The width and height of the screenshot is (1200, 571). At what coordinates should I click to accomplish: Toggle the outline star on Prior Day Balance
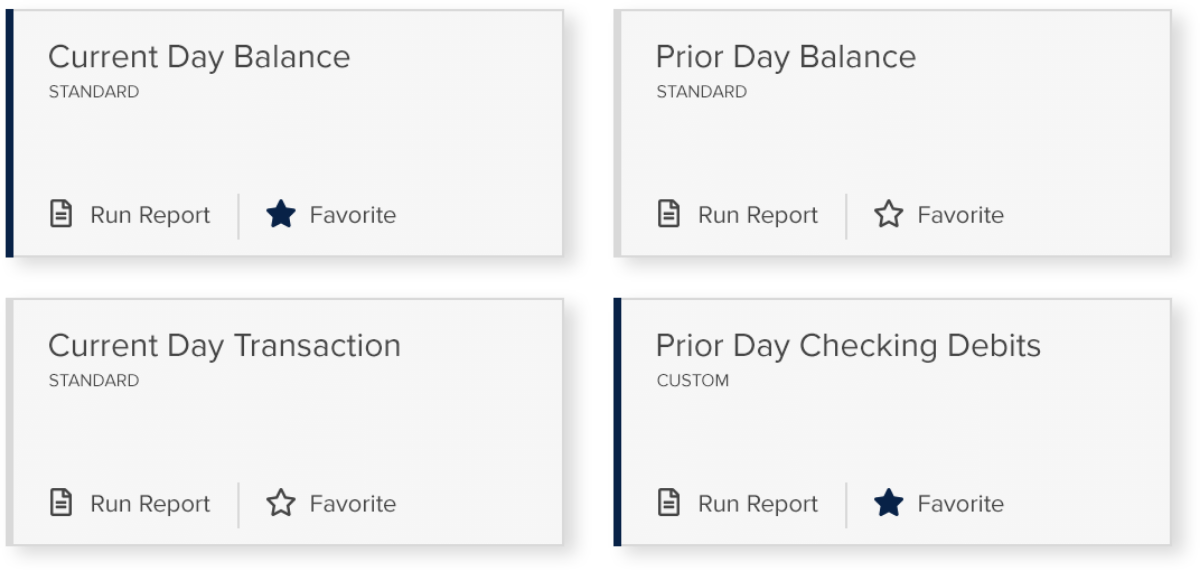click(x=889, y=214)
